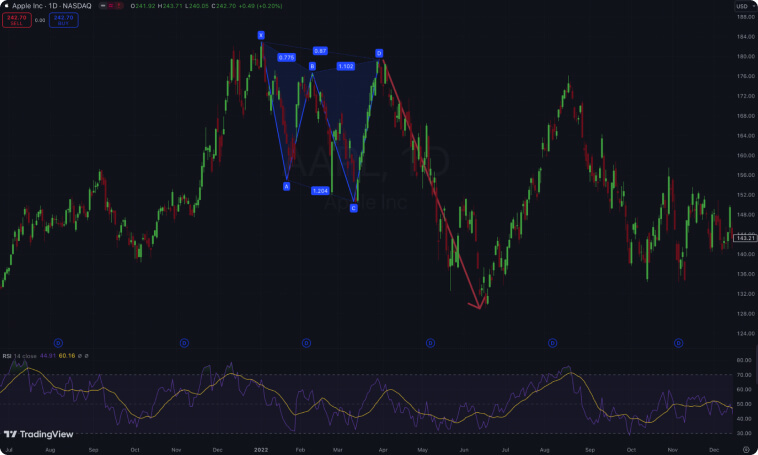Select the XABCD pattern point B label
This screenshot has height=455, width=758.
pos(312,66)
